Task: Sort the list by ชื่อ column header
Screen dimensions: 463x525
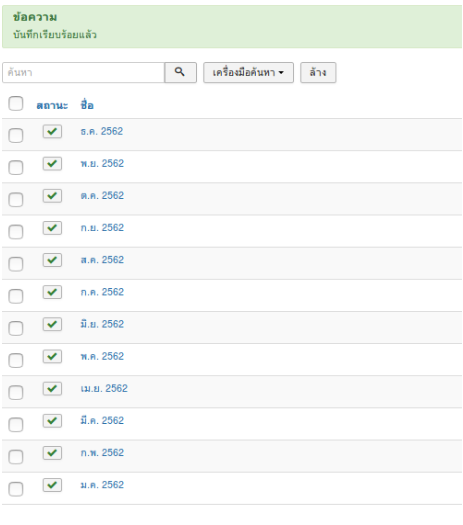Action: tap(87, 105)
